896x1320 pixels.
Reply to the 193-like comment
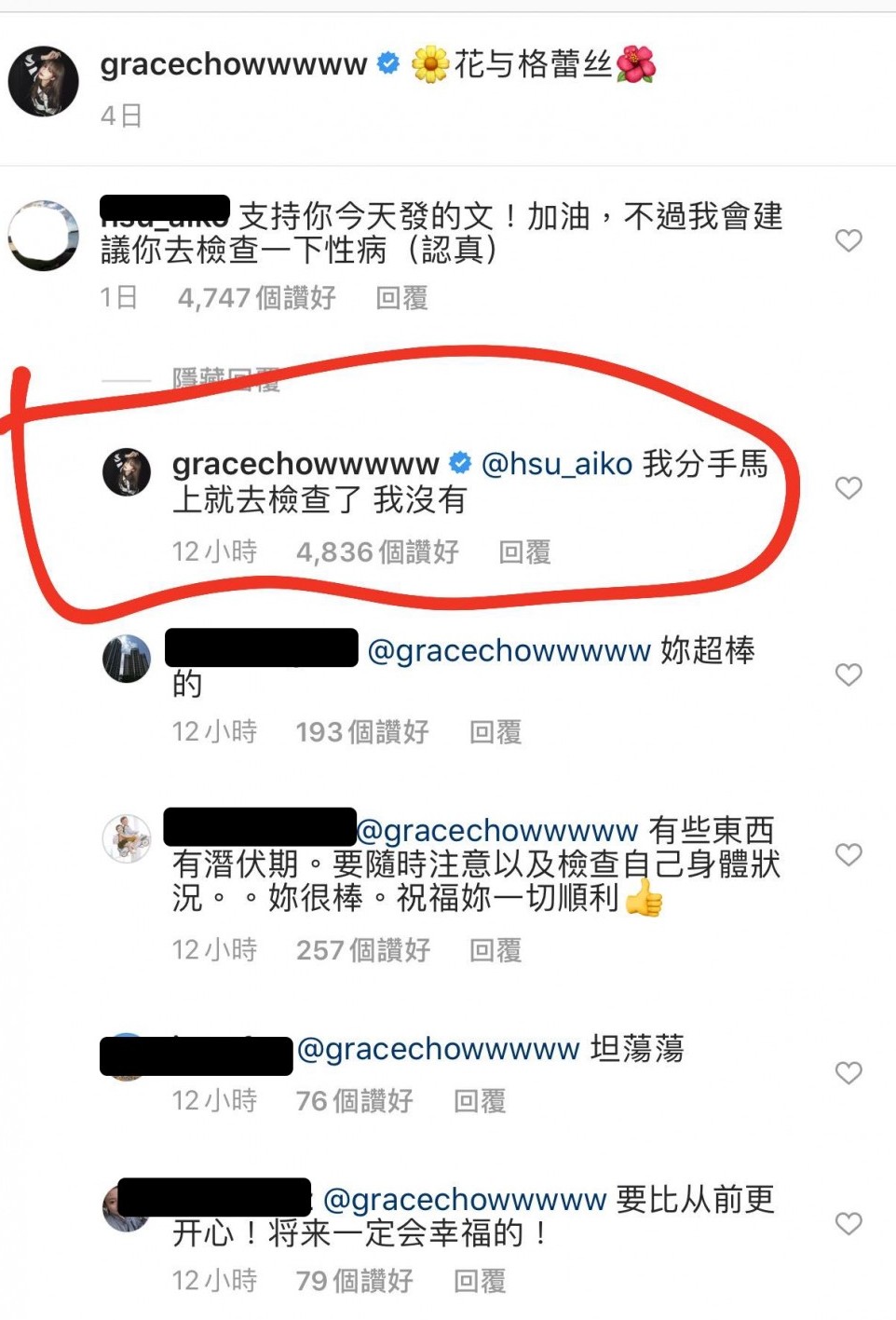[496, 732]
